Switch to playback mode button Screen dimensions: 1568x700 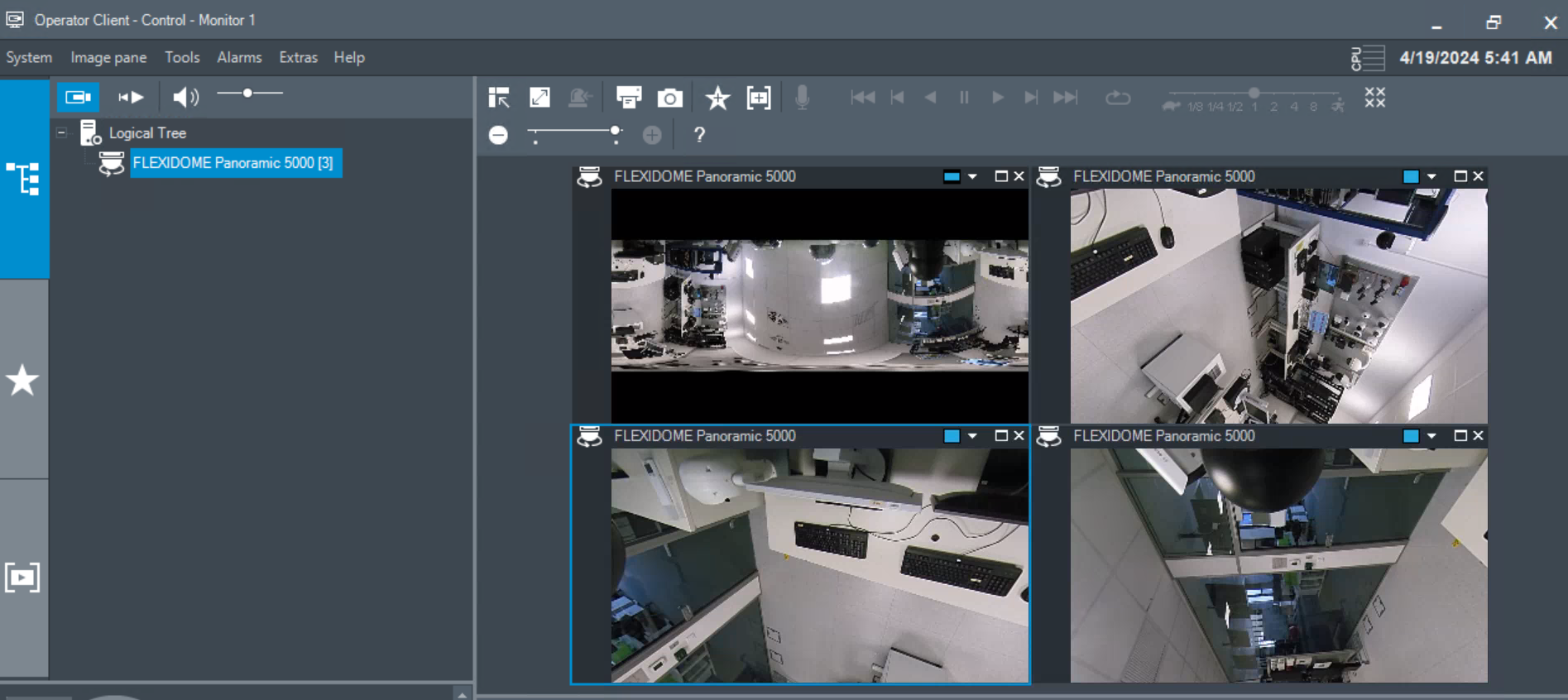[131, 98]
